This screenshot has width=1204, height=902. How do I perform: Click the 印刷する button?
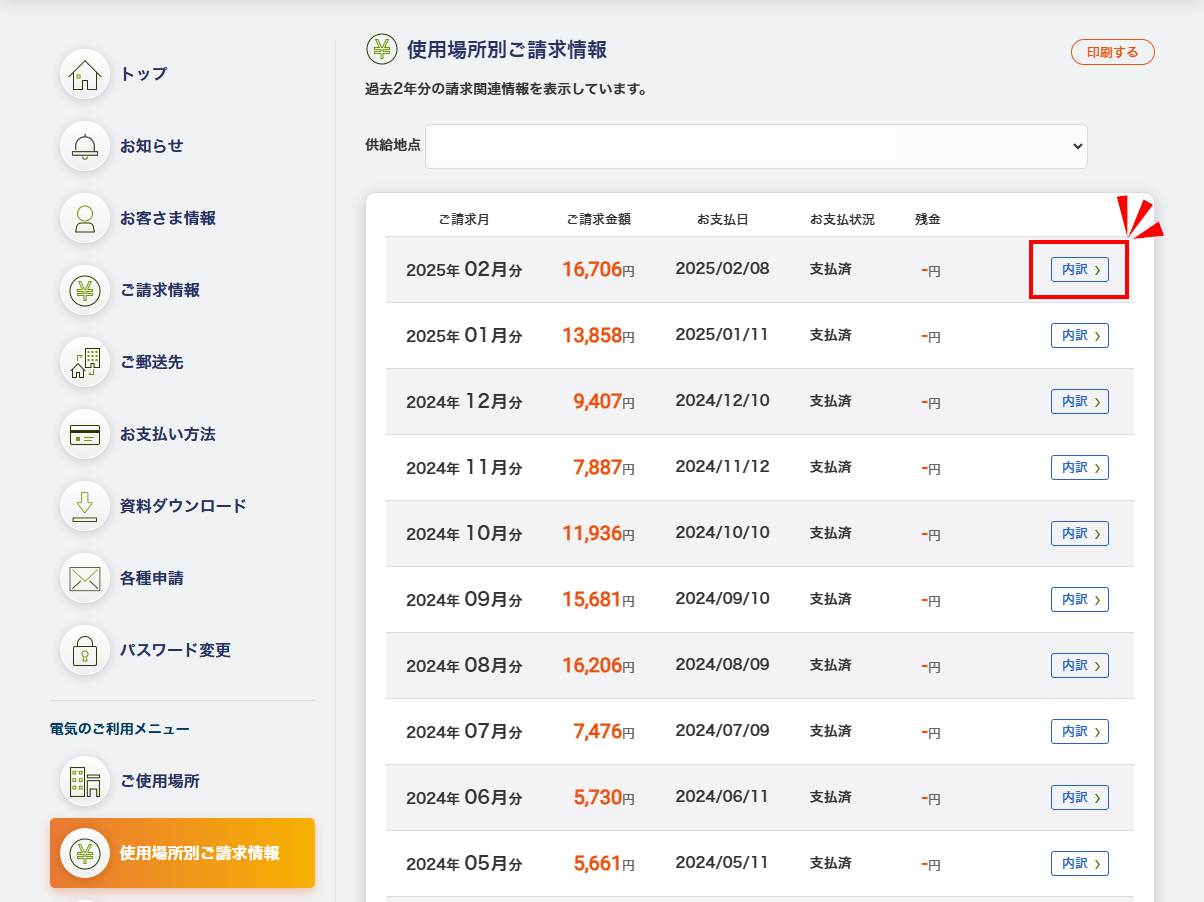click(1113, 52)
